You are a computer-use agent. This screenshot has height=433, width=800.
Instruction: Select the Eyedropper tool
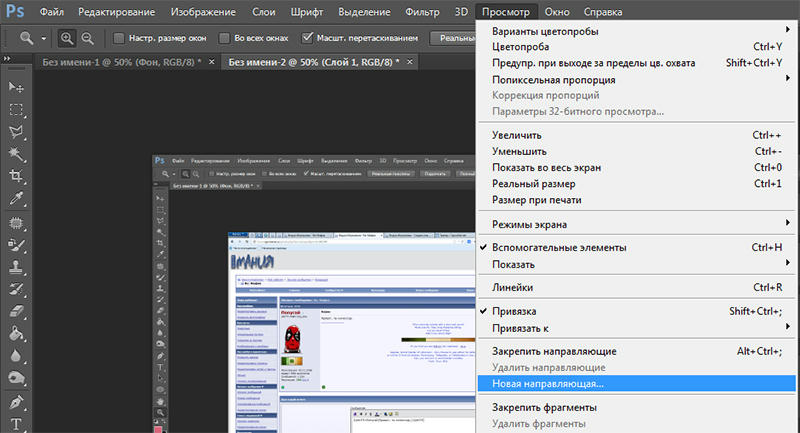pos(16,198)
